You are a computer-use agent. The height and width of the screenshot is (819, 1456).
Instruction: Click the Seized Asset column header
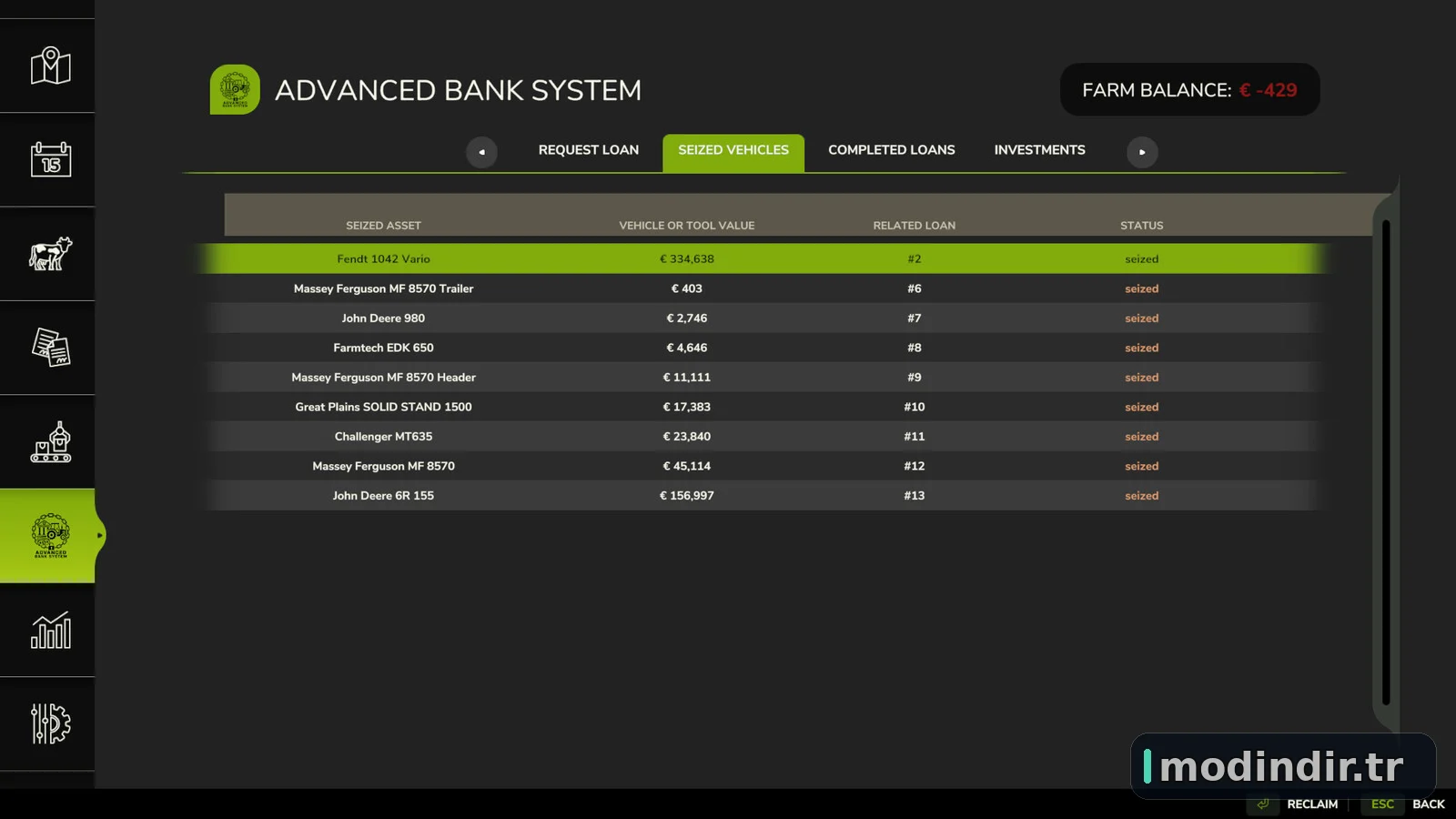(383, 226)
